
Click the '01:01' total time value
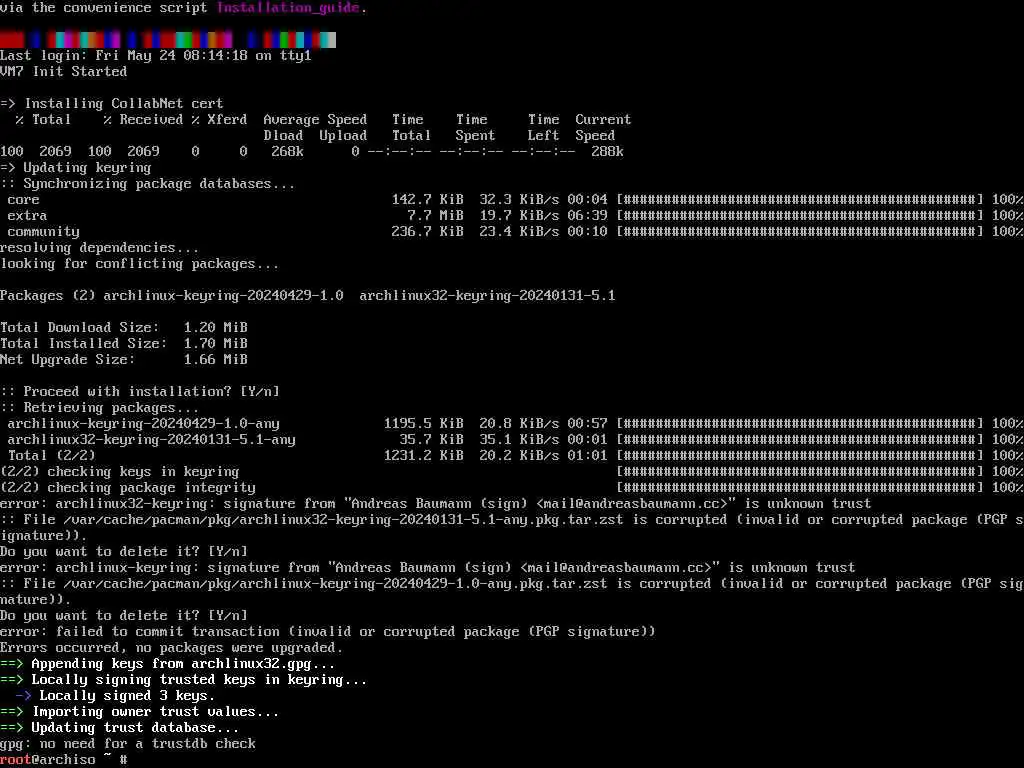pyautogui.click(x=587, y=456)
